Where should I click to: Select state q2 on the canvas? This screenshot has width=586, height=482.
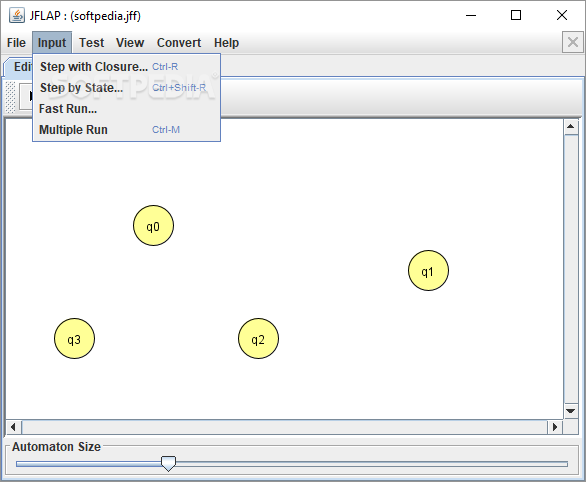tap(258, 339)
